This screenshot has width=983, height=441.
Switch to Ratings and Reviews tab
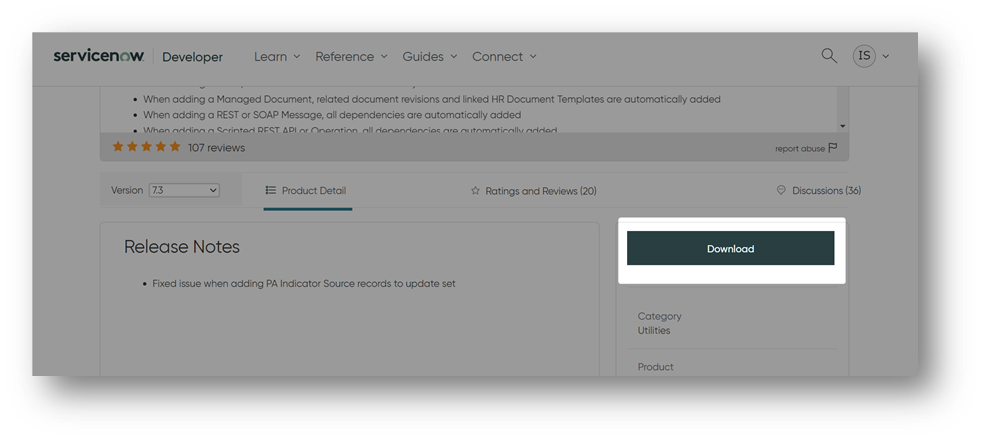pos(534,191)
